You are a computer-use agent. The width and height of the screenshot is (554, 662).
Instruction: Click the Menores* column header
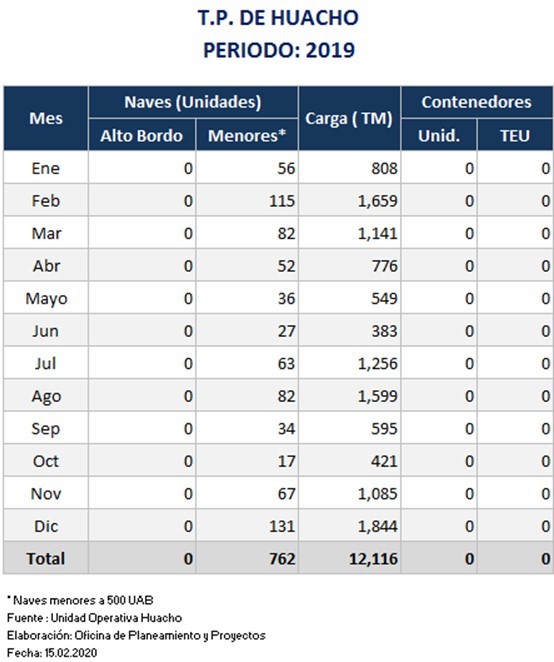(247, 135)
